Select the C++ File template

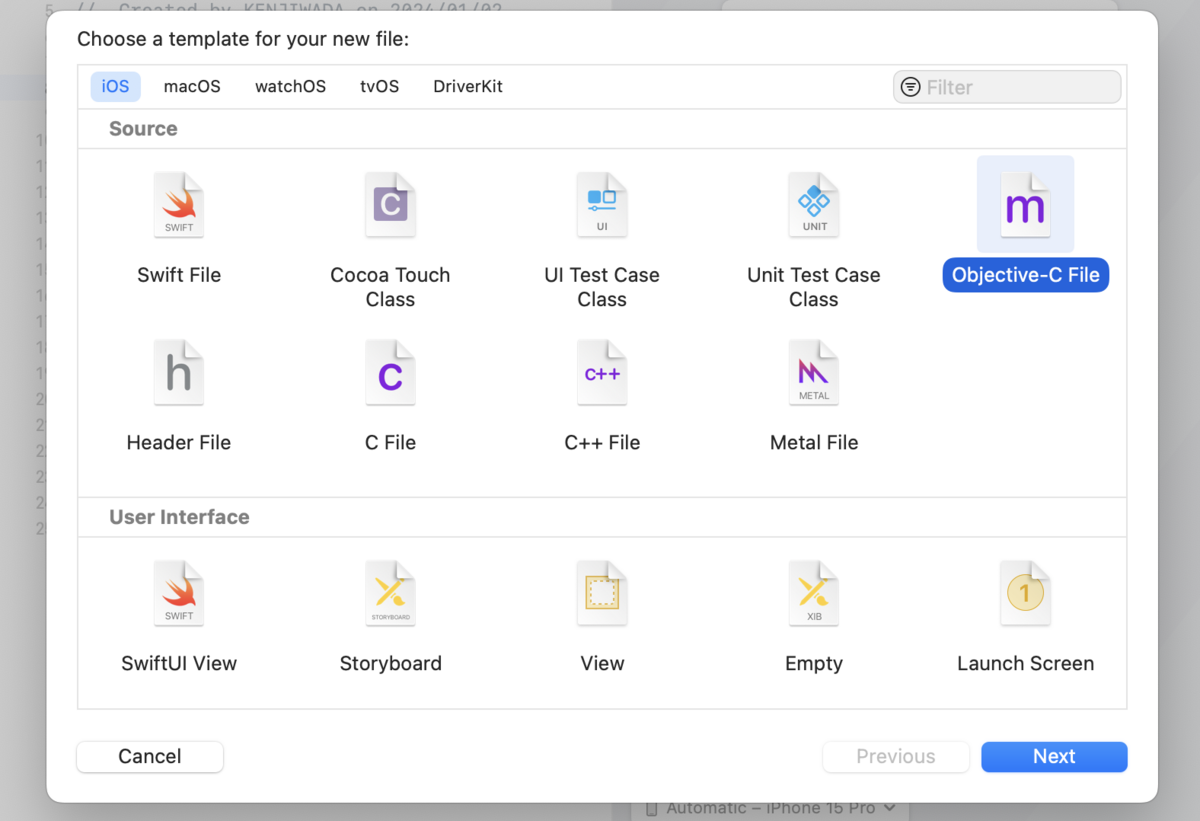pos(602,372)
